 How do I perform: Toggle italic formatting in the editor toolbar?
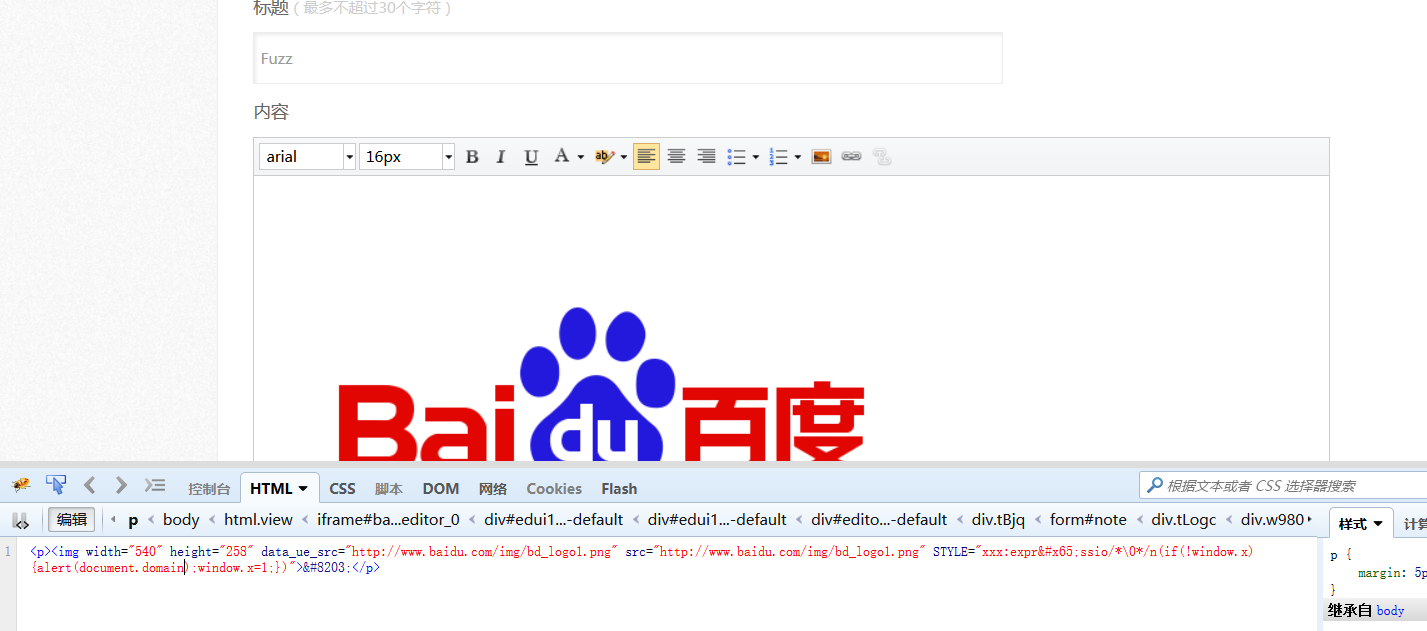(x=501, y=157)
